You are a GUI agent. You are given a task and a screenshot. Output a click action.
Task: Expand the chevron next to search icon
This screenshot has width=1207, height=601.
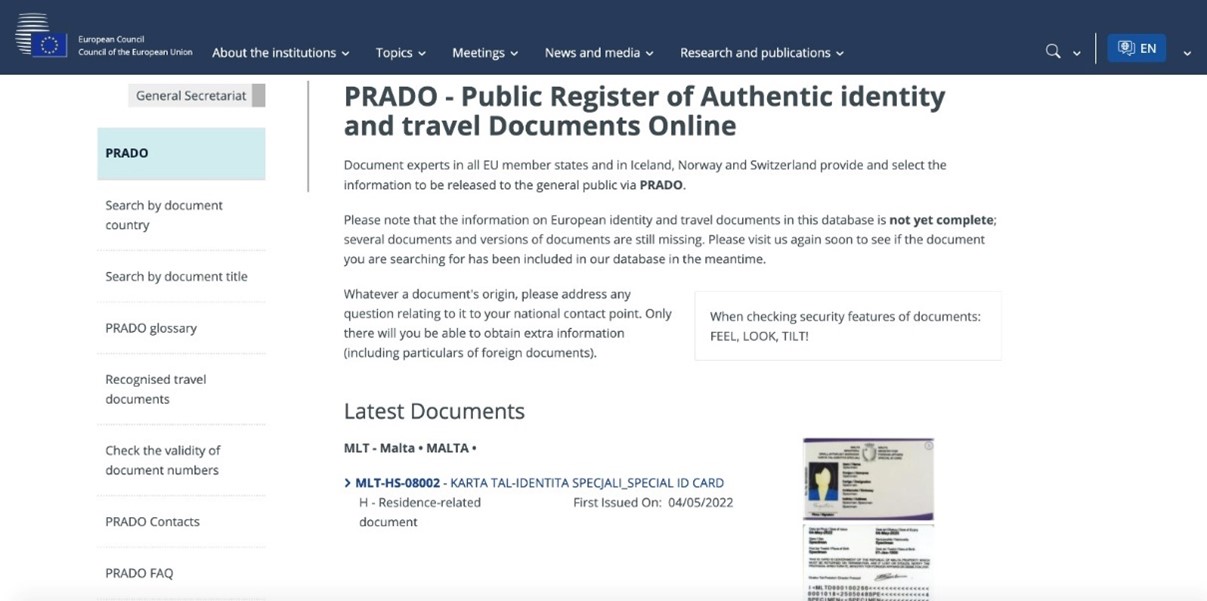[x=1077, y=53]
